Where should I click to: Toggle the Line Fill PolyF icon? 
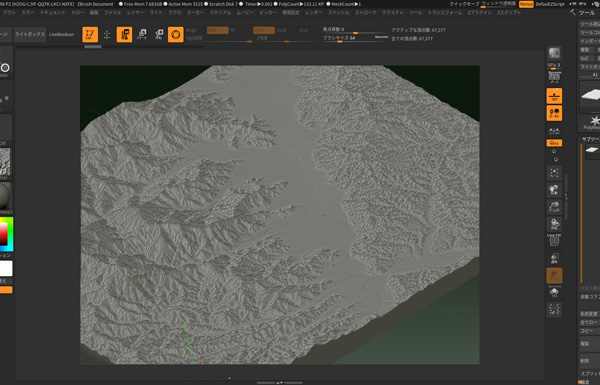[554, 240]
